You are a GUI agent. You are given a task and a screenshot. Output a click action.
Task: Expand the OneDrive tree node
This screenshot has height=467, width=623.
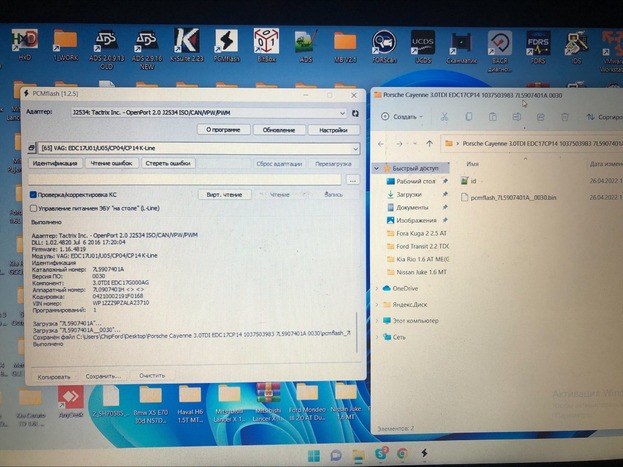pyautogui.click(x=377, y=287)
